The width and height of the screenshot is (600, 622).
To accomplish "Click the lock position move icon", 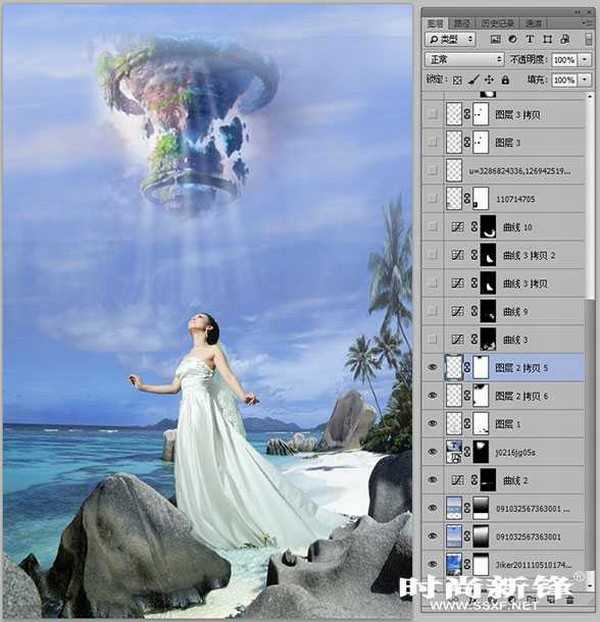I will 489,79.
